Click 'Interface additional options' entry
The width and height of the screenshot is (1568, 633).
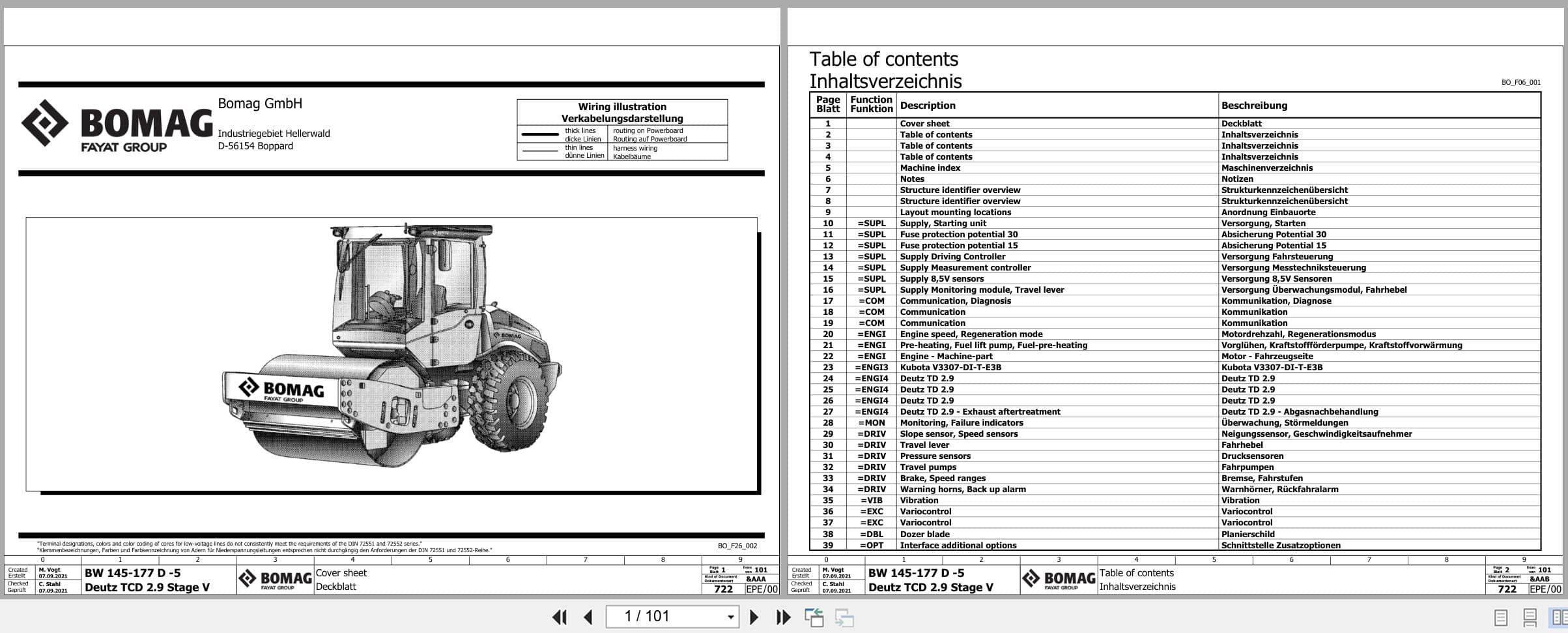(958, 545)
